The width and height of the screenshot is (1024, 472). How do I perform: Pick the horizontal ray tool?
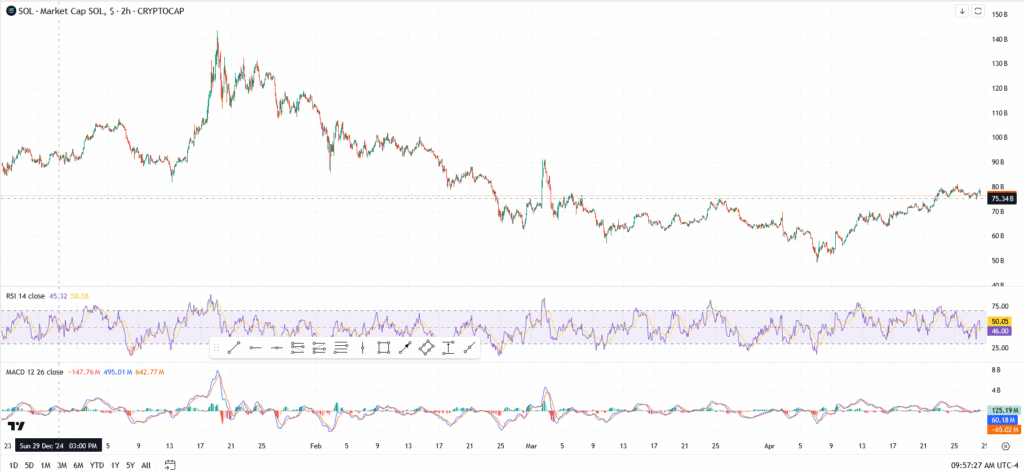(254, 348)
